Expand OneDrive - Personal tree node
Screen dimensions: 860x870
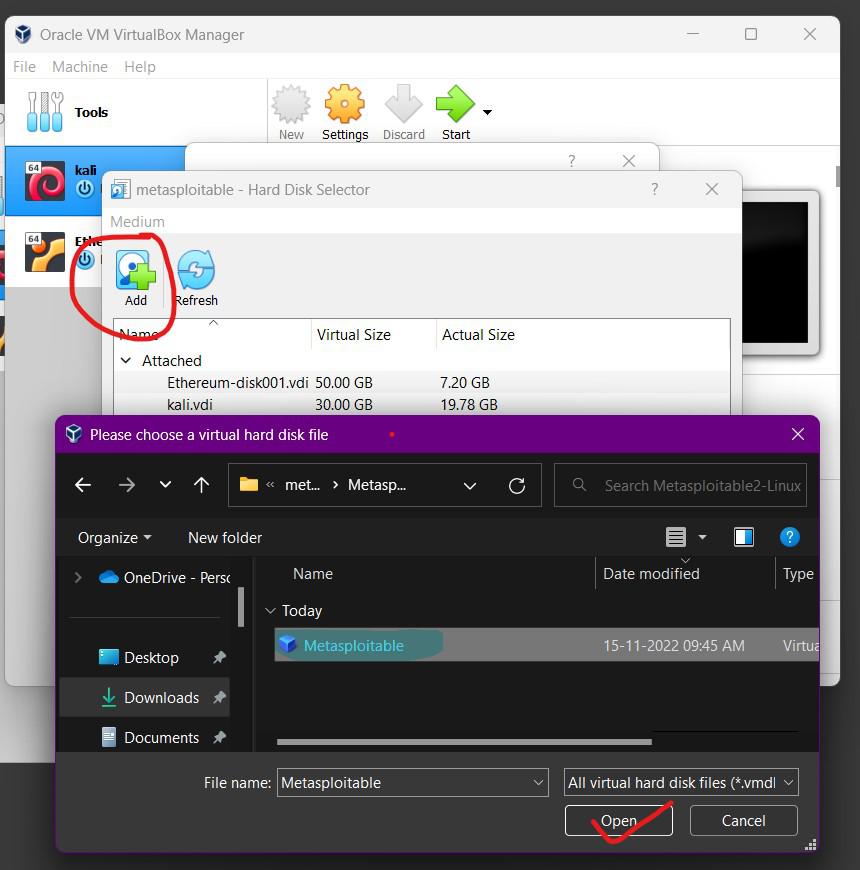pos(78,578)
